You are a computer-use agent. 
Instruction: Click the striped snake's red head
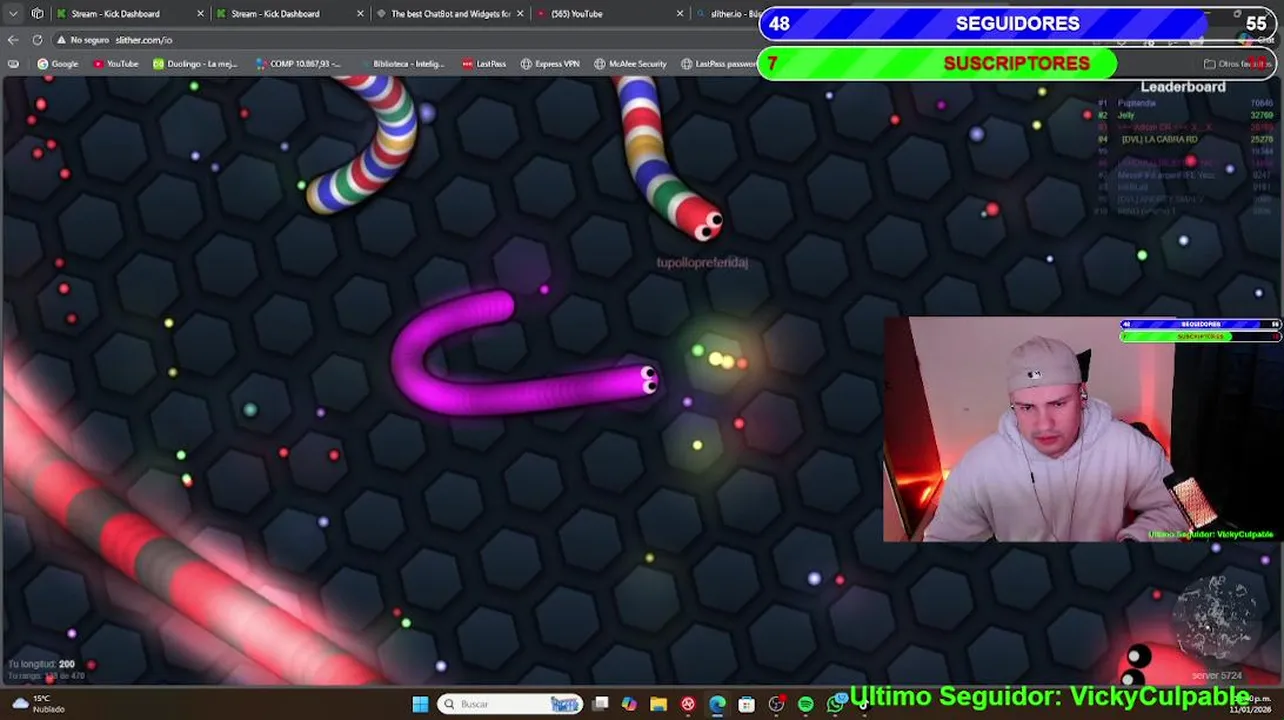[701, 218]
